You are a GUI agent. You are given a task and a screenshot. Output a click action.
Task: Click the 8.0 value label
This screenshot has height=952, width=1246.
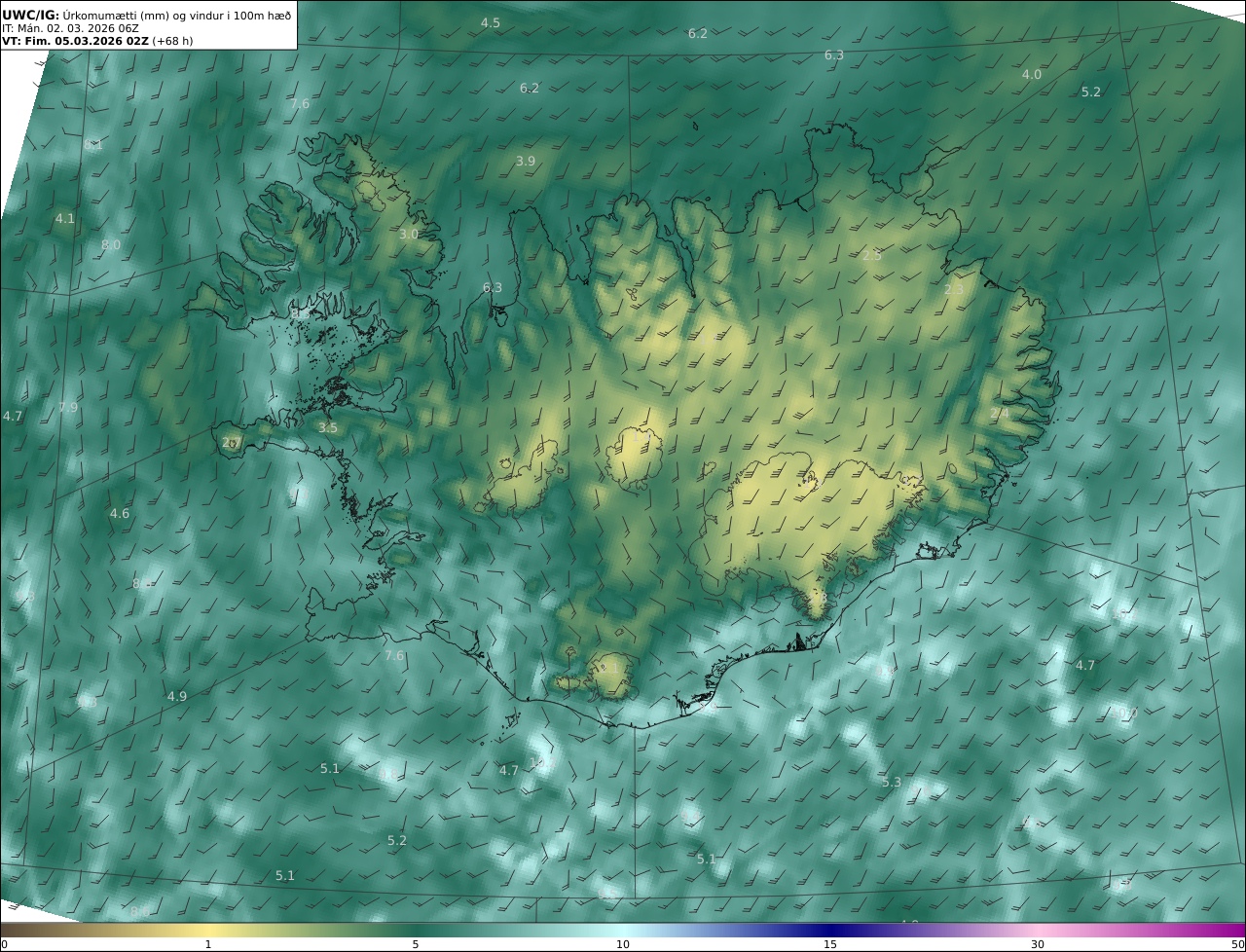(111, 244)
